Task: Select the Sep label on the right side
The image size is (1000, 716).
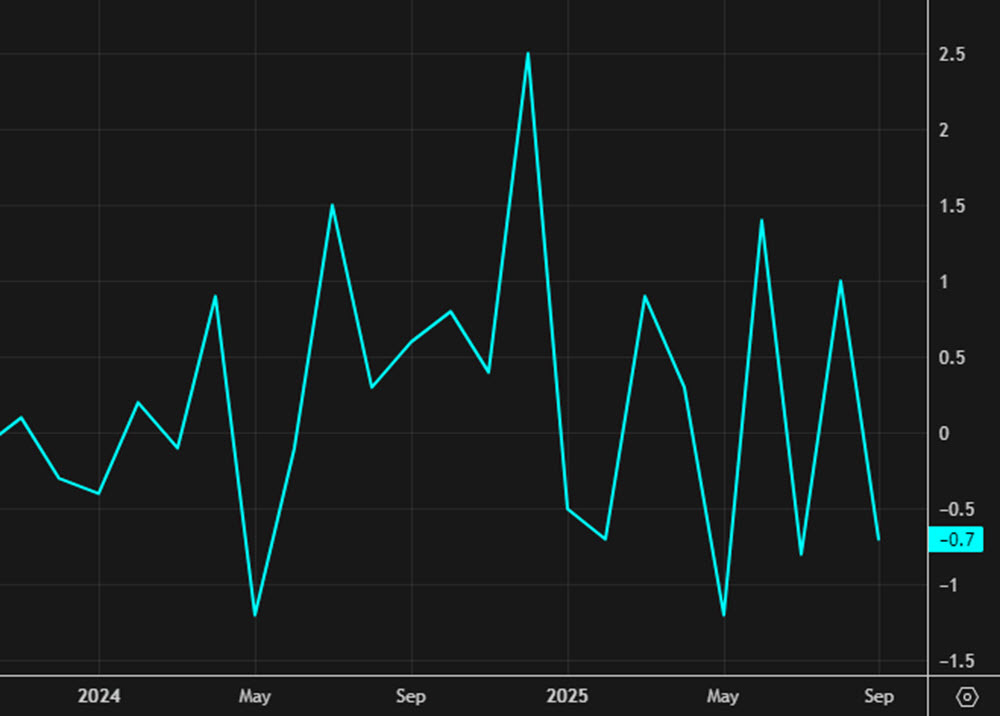Action: (x=880, y=695)
